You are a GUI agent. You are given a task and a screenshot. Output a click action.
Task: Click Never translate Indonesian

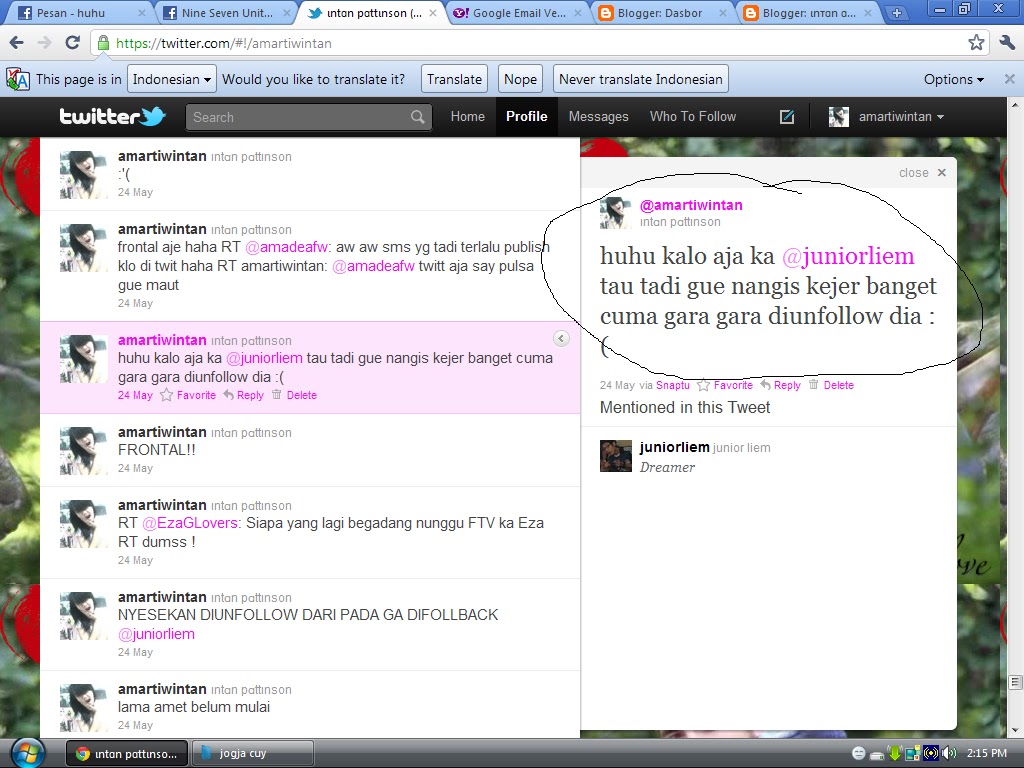click(x=641, y=79)
